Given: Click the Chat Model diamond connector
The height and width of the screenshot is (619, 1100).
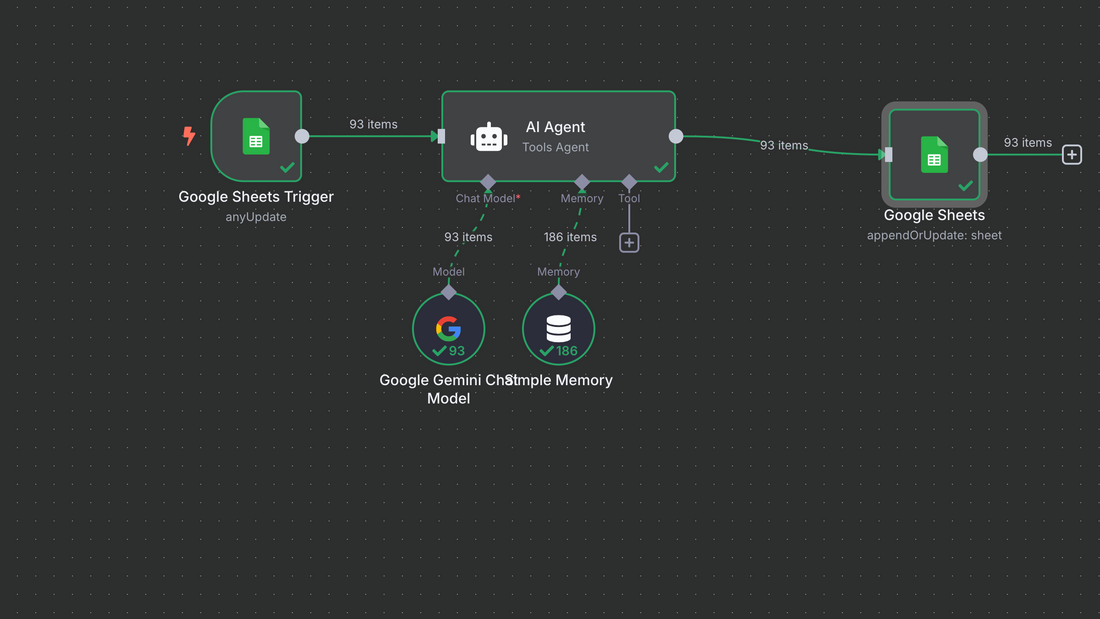Looking at the screenshot, I should [487, 182].
